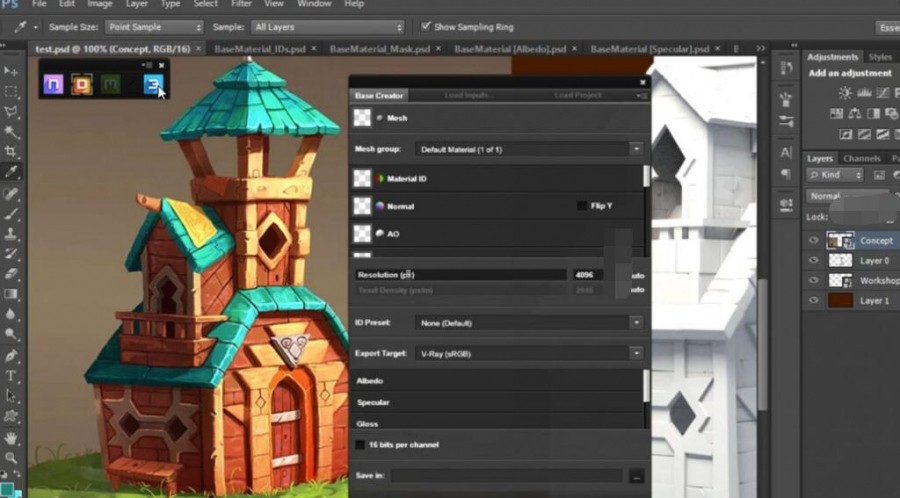
Task: Click the foreground color swatch
Action: (x=6, y=492)
